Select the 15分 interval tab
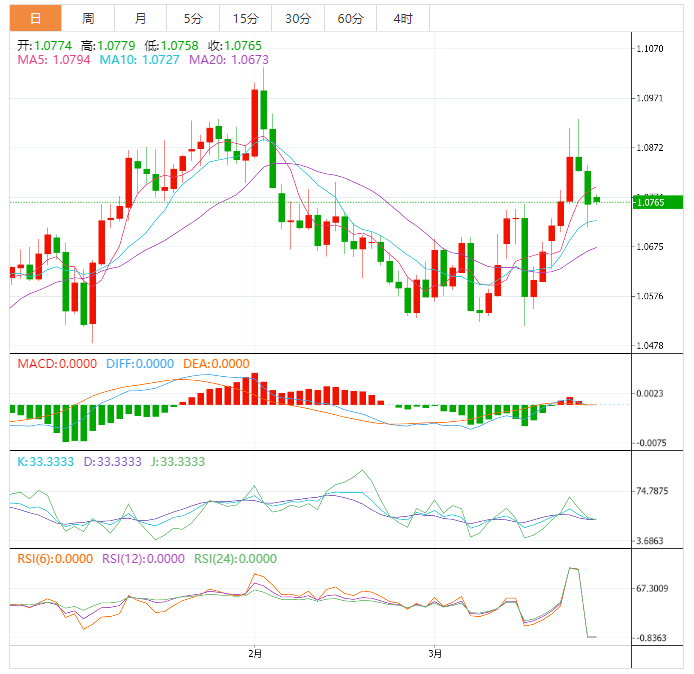The width and height of the screenshot is (694, 674). coord(244,18)
